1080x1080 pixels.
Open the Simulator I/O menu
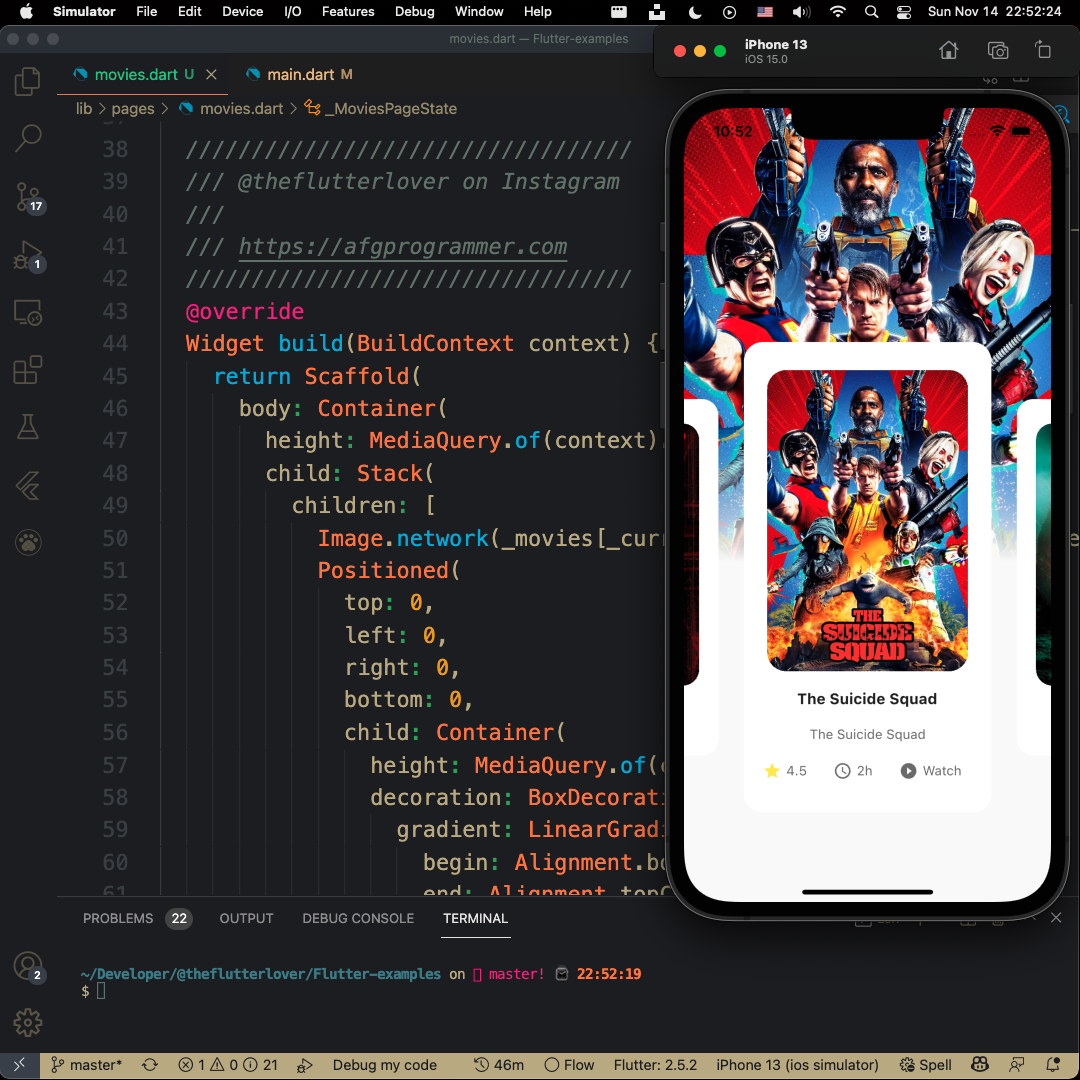[293, 12]
